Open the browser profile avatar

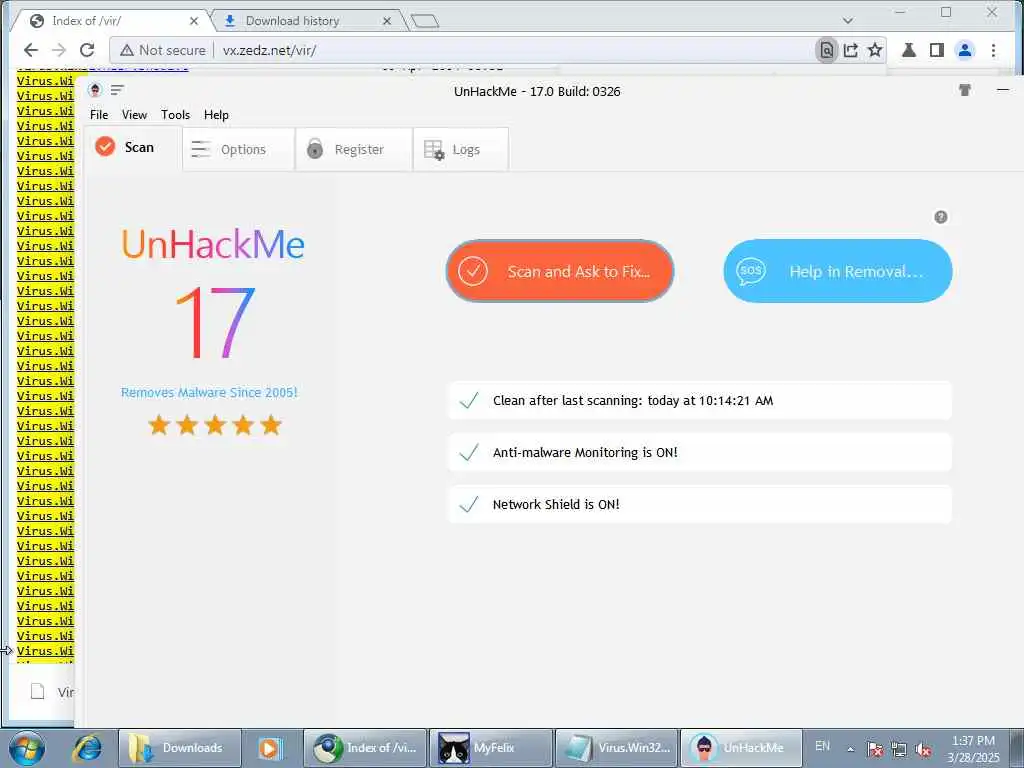965,50
